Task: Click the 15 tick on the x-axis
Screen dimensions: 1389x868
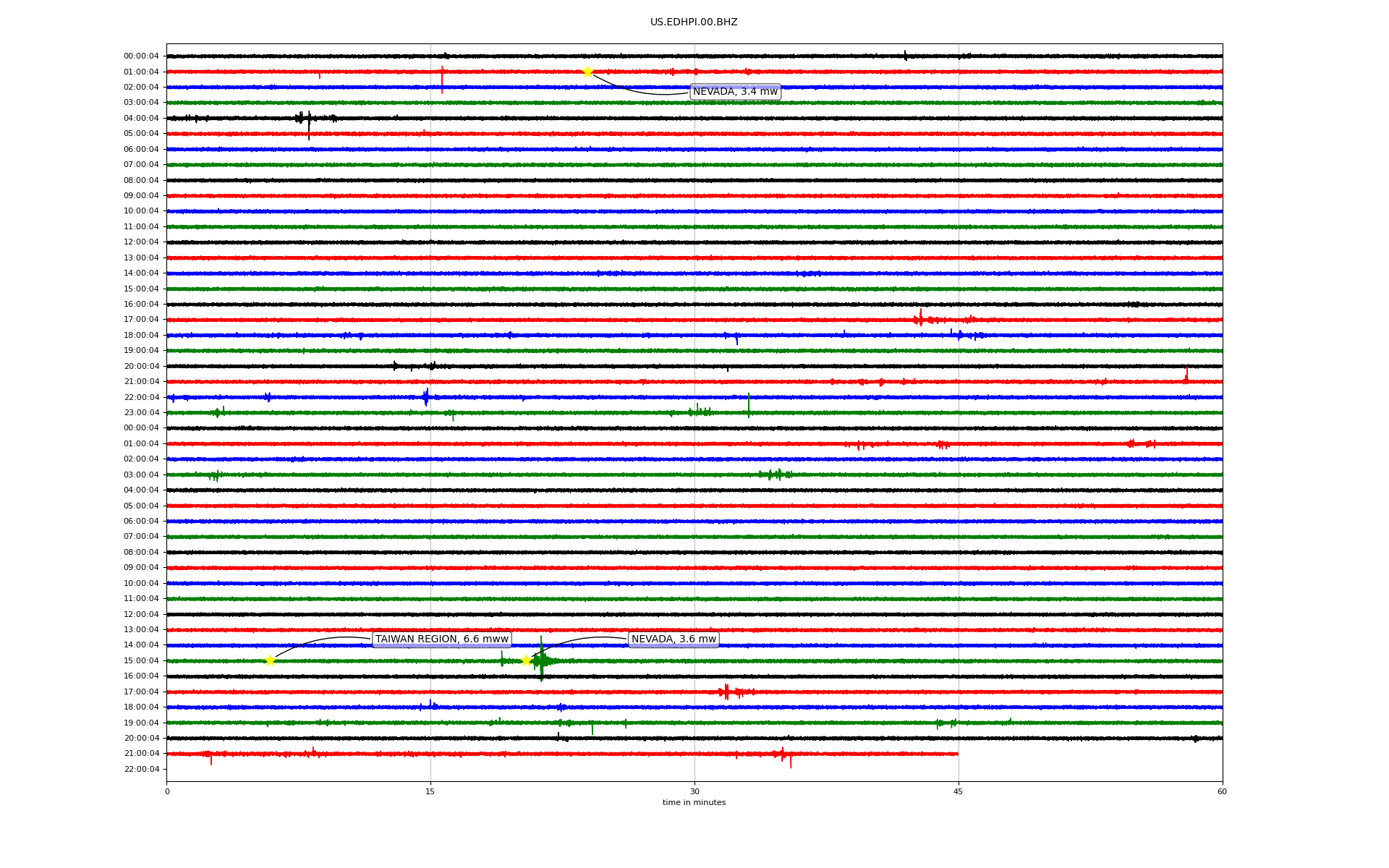Action: (430, 791)
